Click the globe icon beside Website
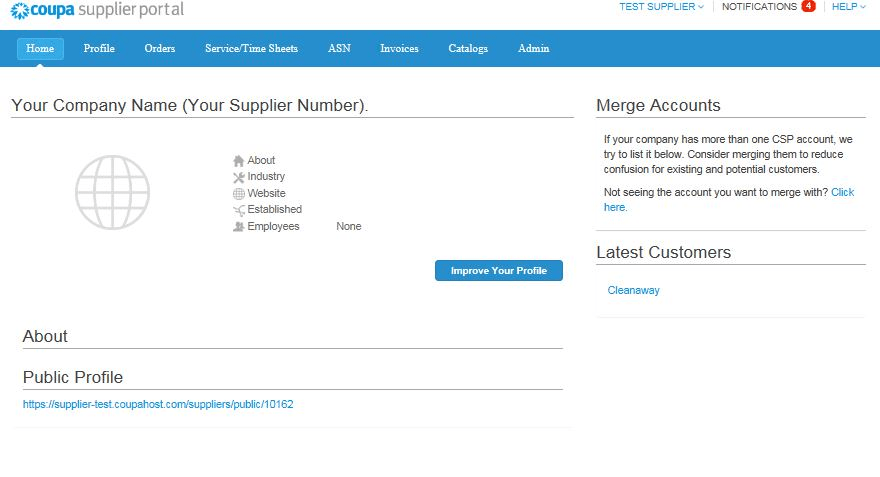 [238, 194]
